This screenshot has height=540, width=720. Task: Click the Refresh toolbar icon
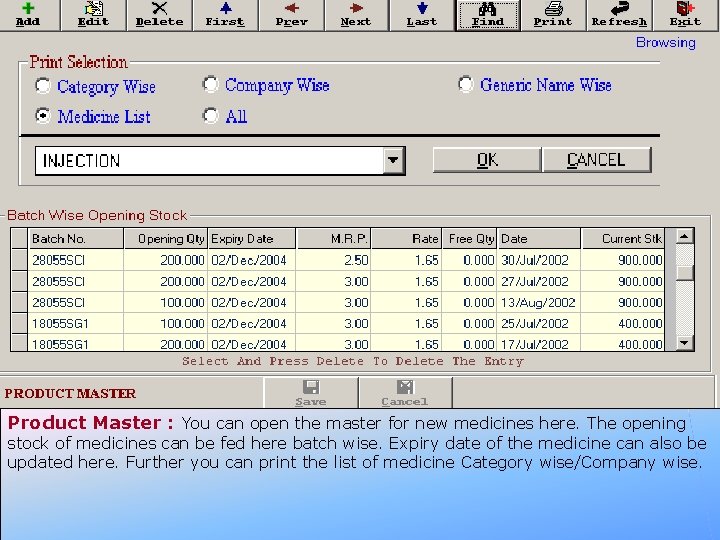tap(619, 15)
